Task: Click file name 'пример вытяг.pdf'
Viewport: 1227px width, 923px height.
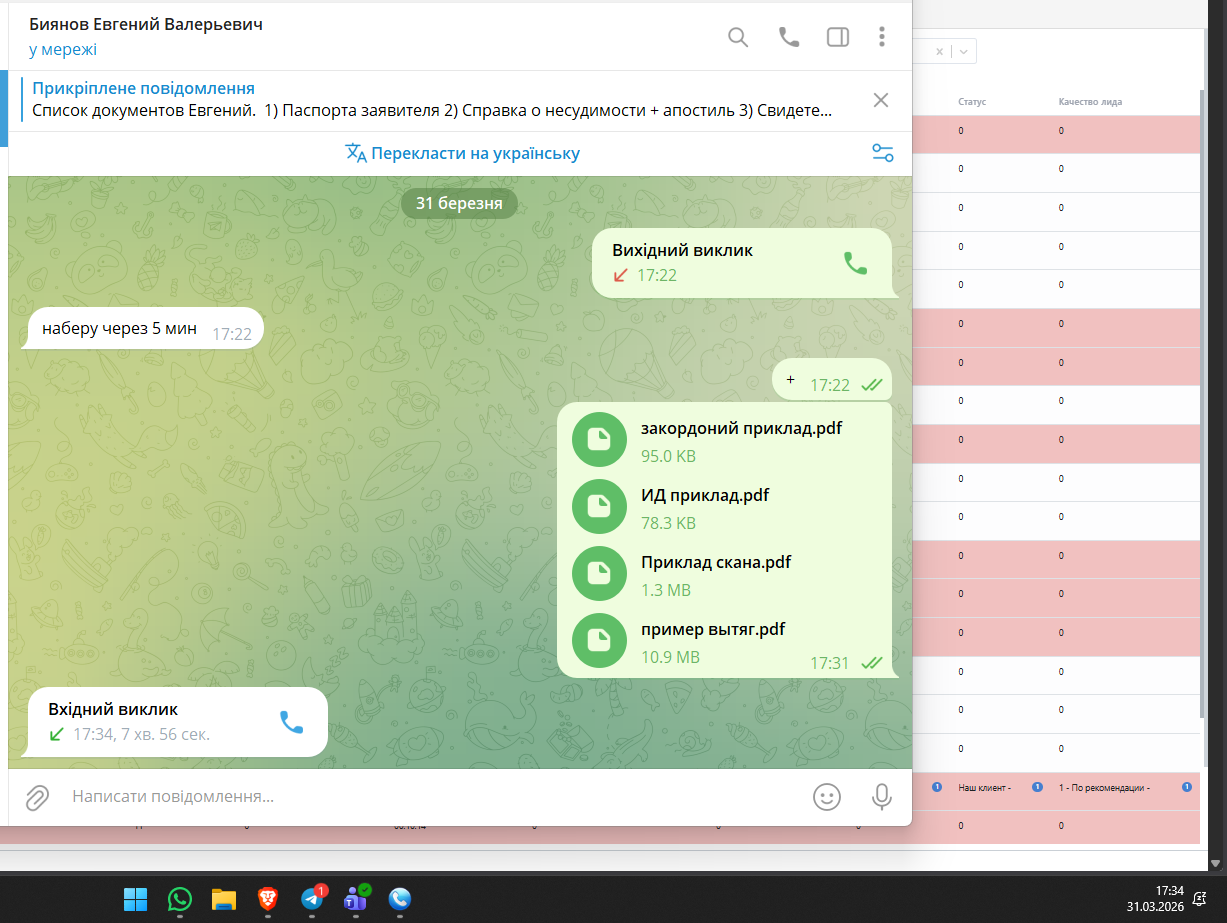Action: click(713, 629)
